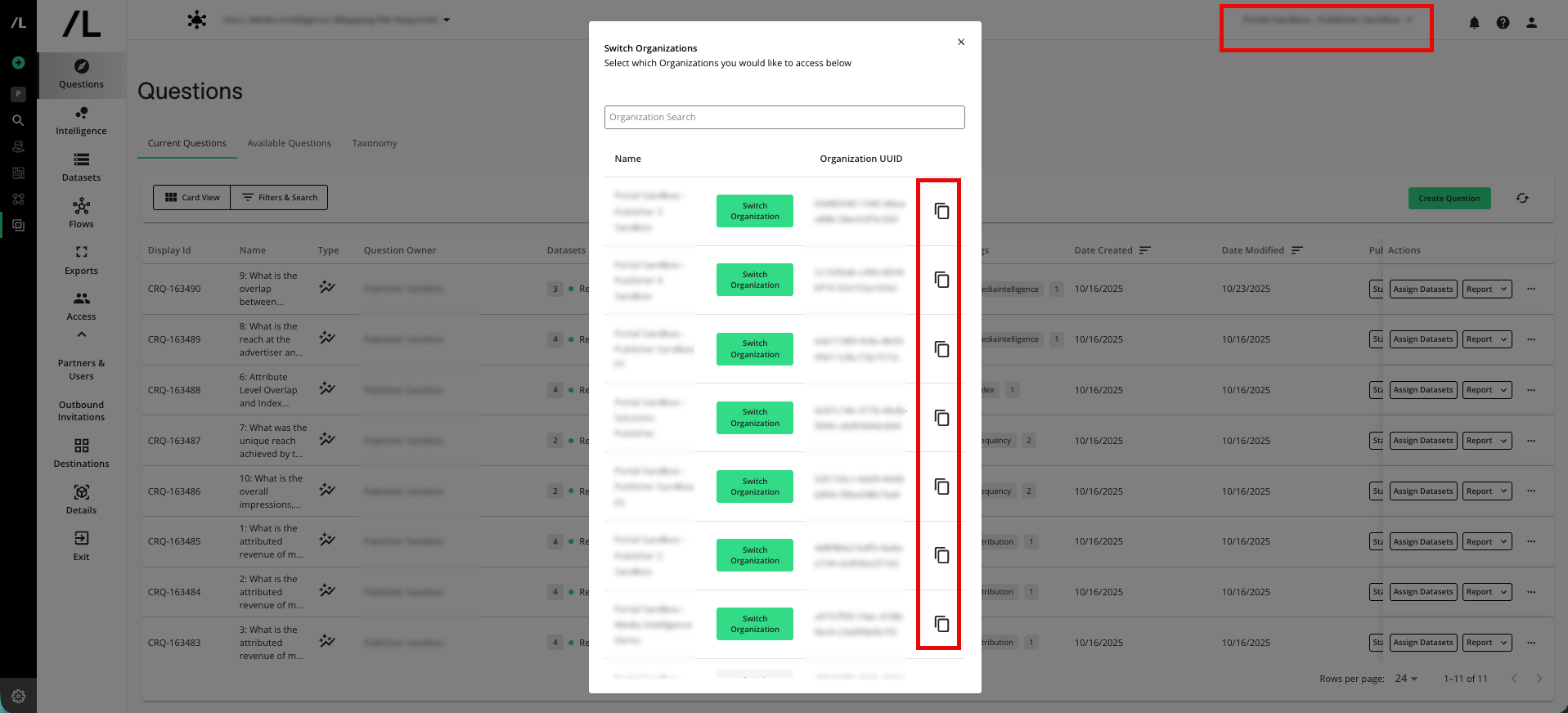This screenshot has height=713, width=1568.
Task: Expand the Report dropdown for CRQ-163490
Action: pyautogui.click(x=1486, y=289)
